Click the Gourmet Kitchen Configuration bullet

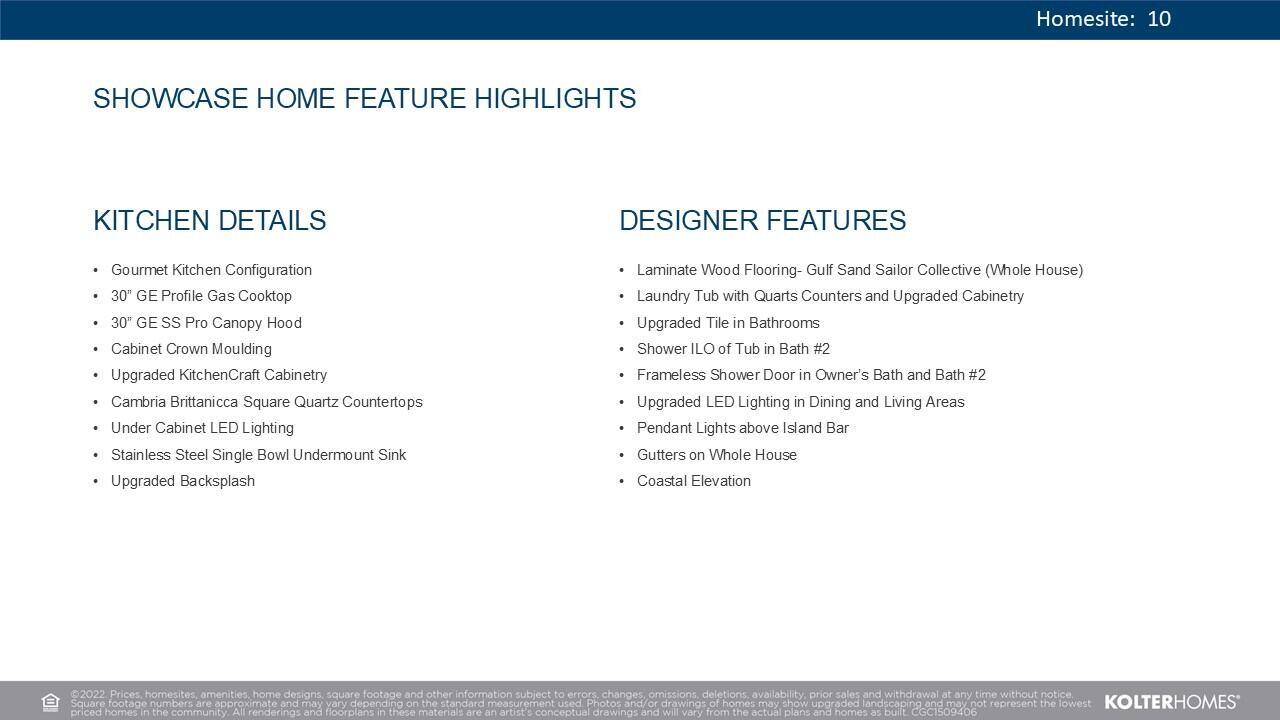tap(211, 270)
